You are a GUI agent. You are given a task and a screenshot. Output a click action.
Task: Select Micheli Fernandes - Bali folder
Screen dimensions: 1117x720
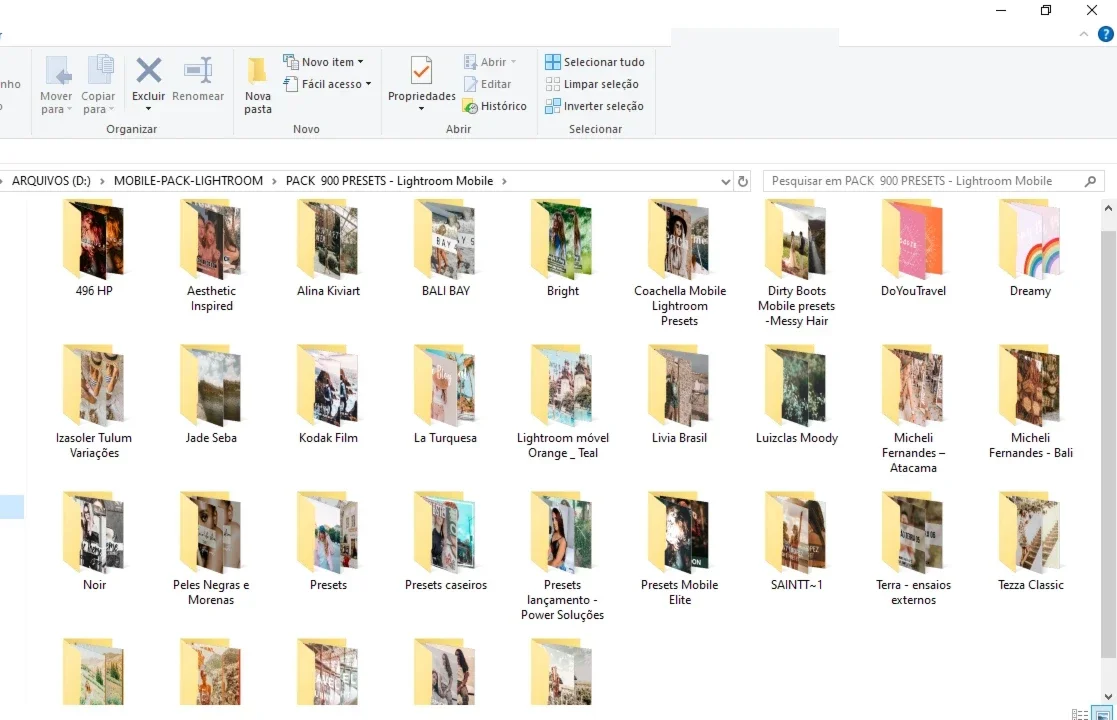click(x=1030, y=402)
